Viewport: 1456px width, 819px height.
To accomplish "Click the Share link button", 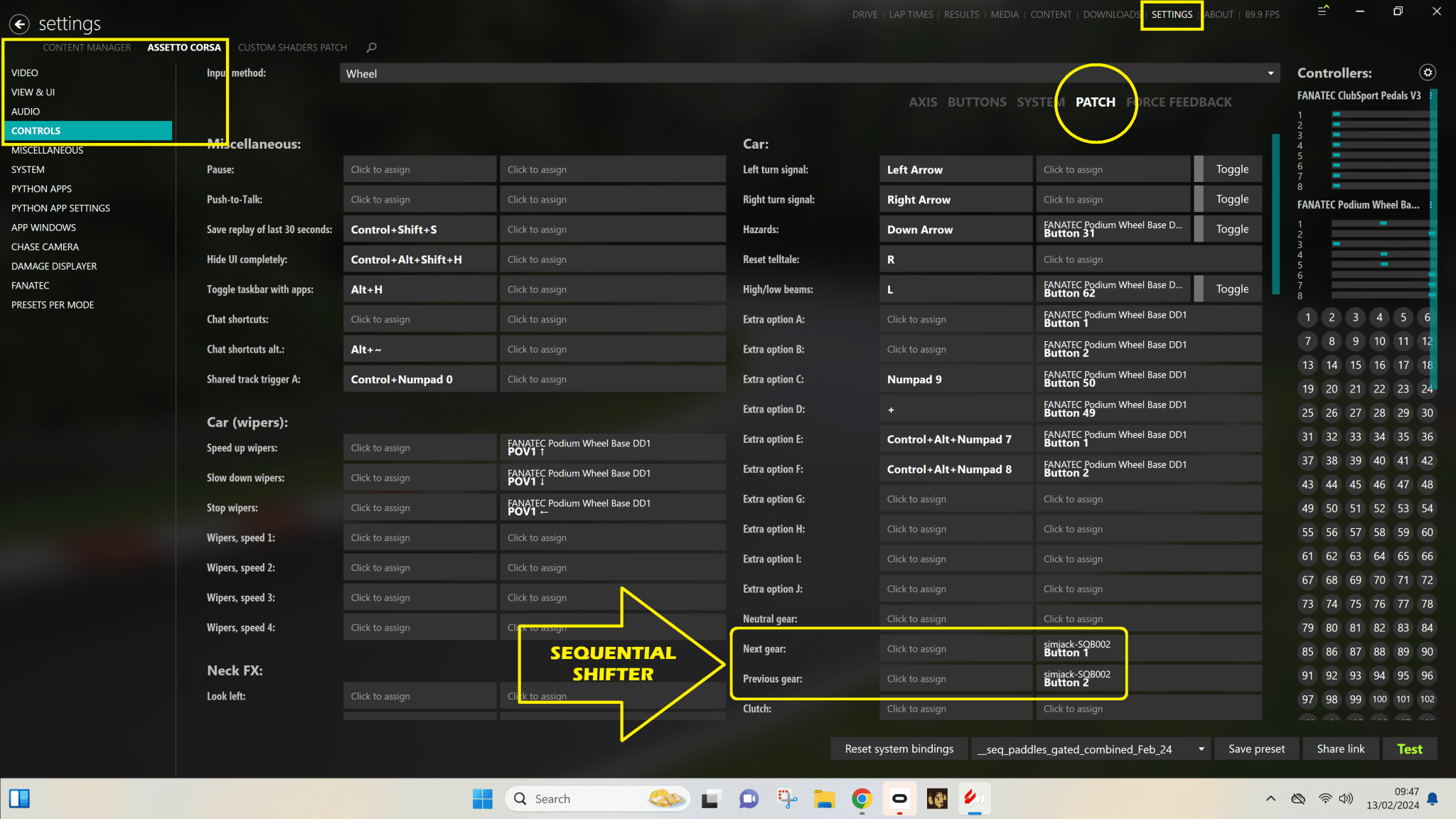I will click(1340, 749).
